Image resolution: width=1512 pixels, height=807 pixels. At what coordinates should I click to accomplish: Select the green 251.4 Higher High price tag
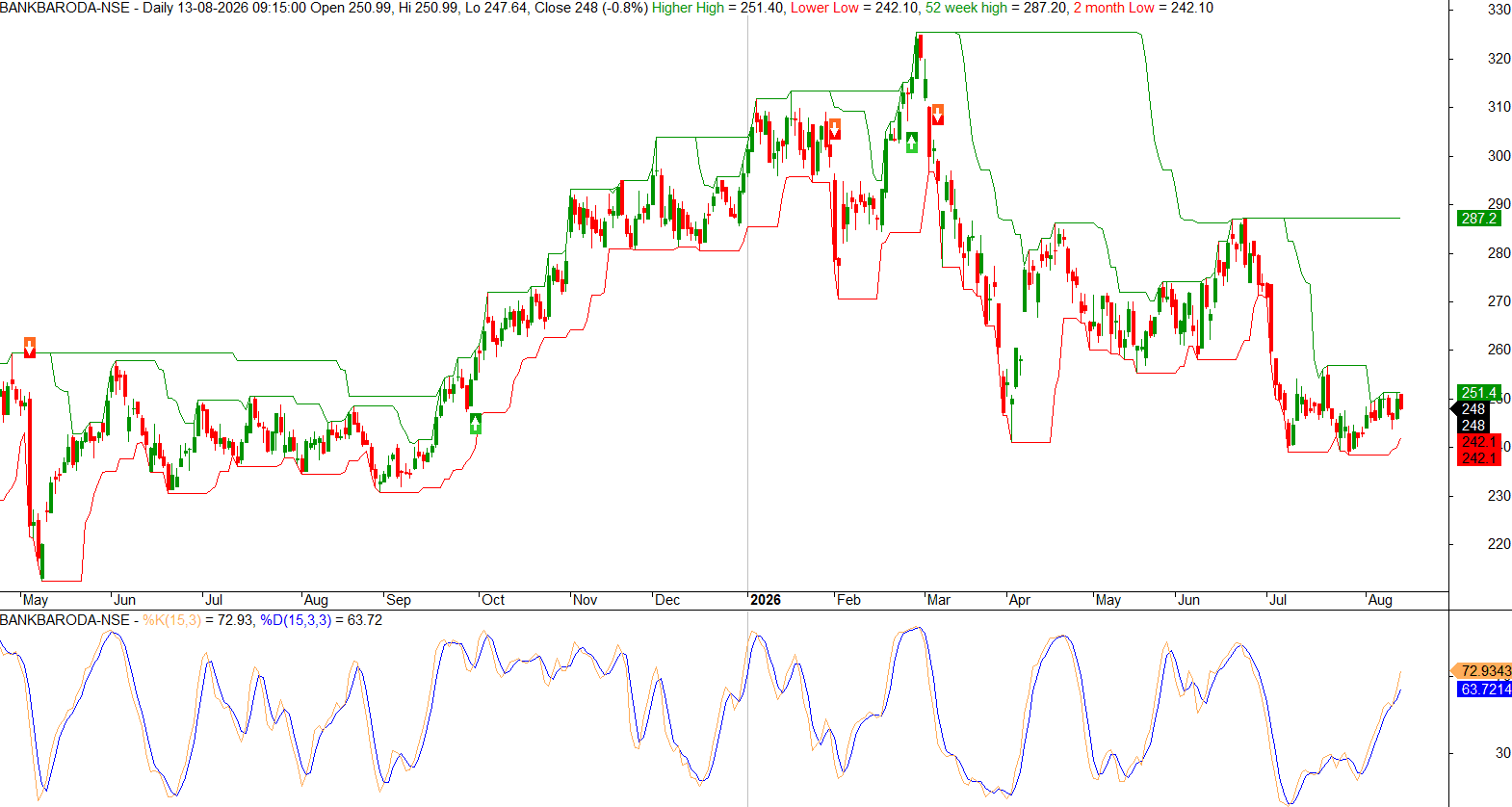click(x=1478, y=393)
